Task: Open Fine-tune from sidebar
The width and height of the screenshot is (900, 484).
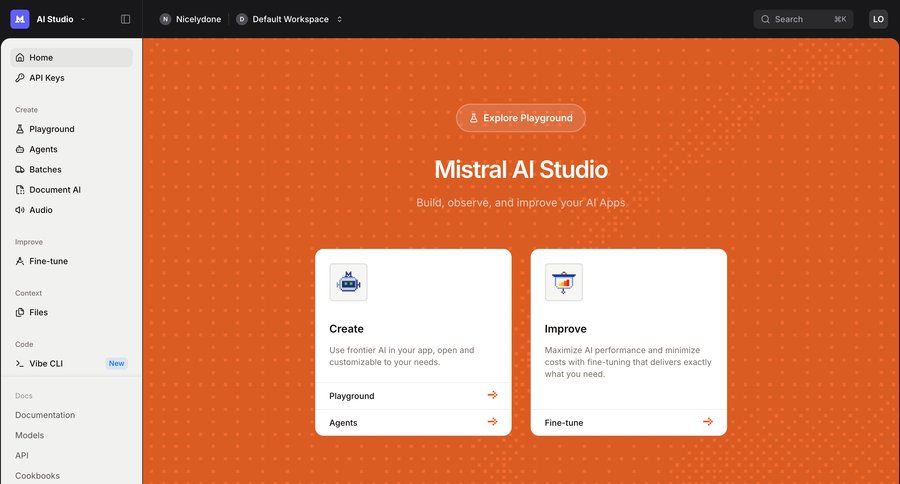Action: coord(48,261)
